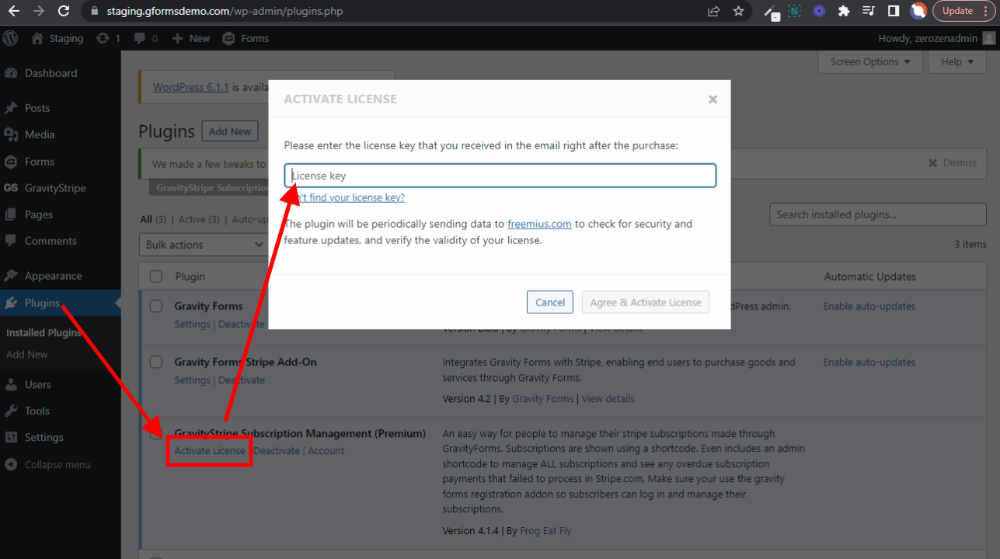Open Settings link under Stripe Add-On
This screenshot has height=559, width=1000.
pyautogui.click(x=192, y=380)
